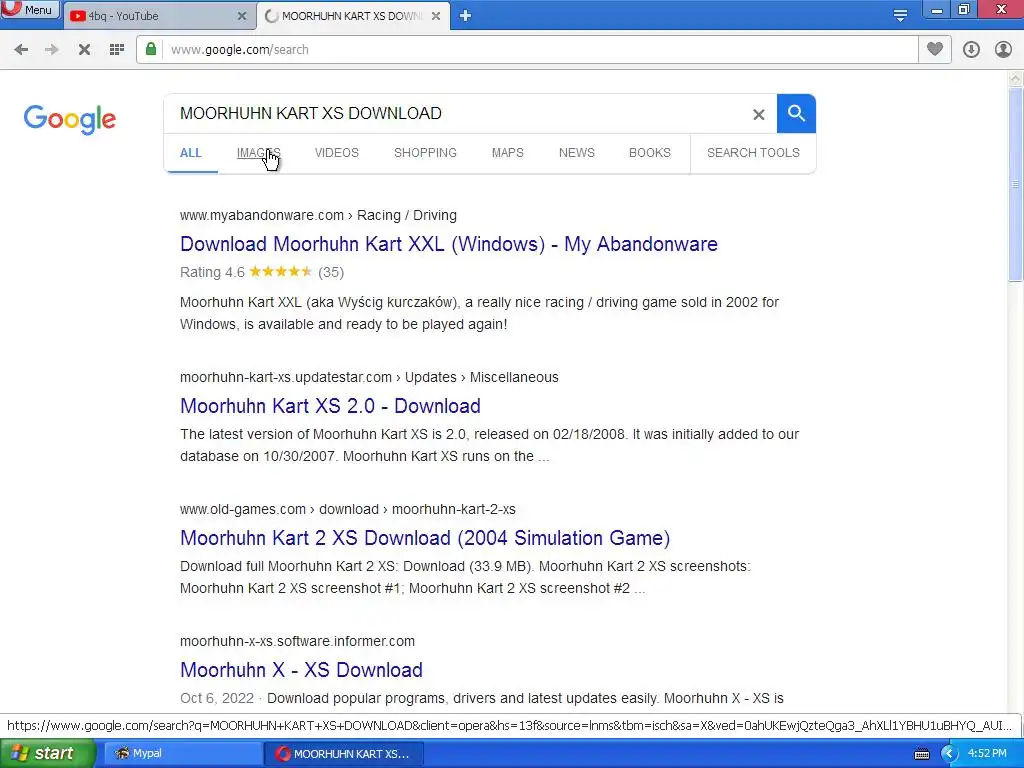Image resolution: width=1024 pixels, height=768 pixels.
Task: Click the blue magnifier search button
Action: pos(796,114)
